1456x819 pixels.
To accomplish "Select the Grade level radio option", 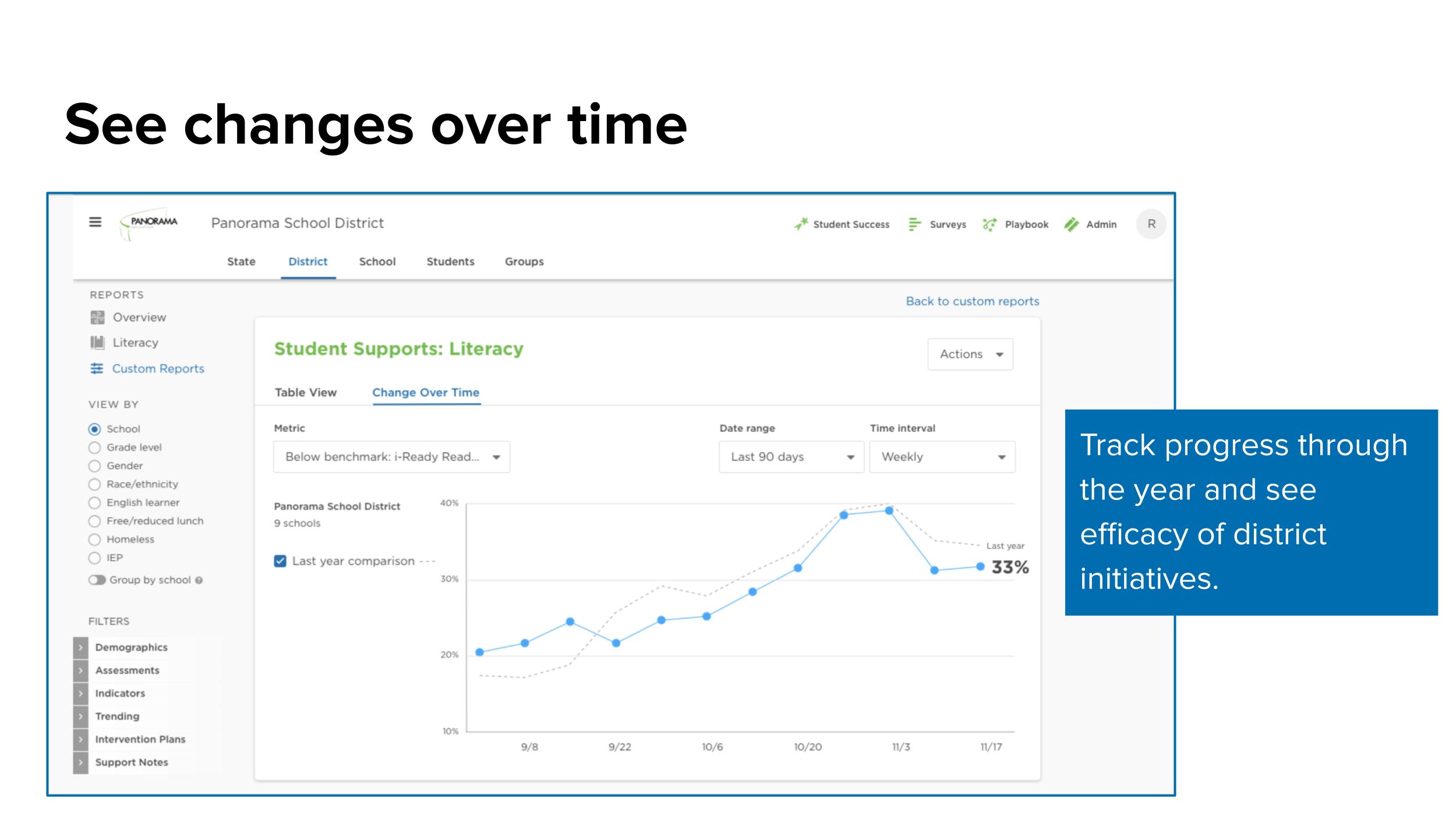I will [94, 448].
